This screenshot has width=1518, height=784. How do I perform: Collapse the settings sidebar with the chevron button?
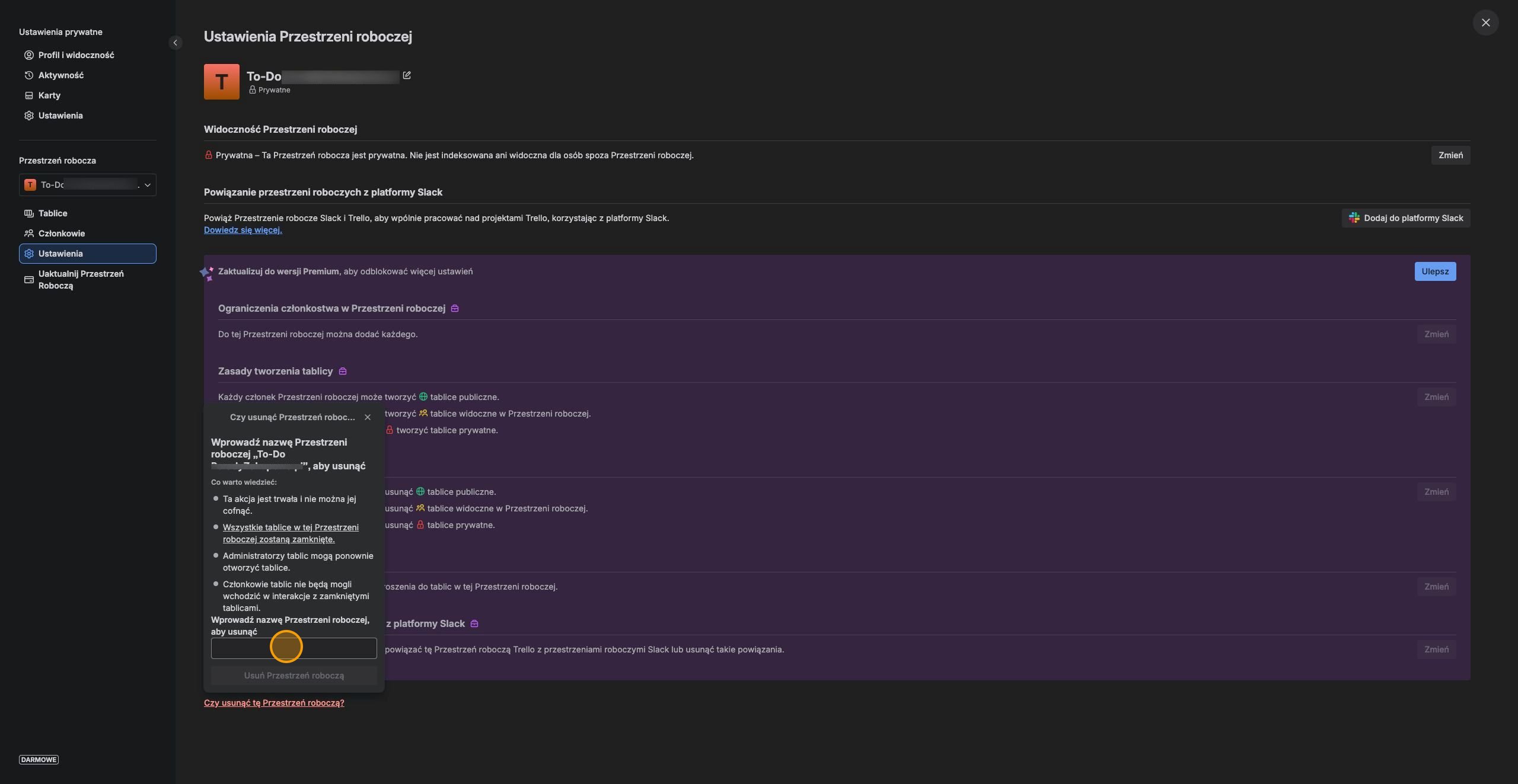click(175, 43)
